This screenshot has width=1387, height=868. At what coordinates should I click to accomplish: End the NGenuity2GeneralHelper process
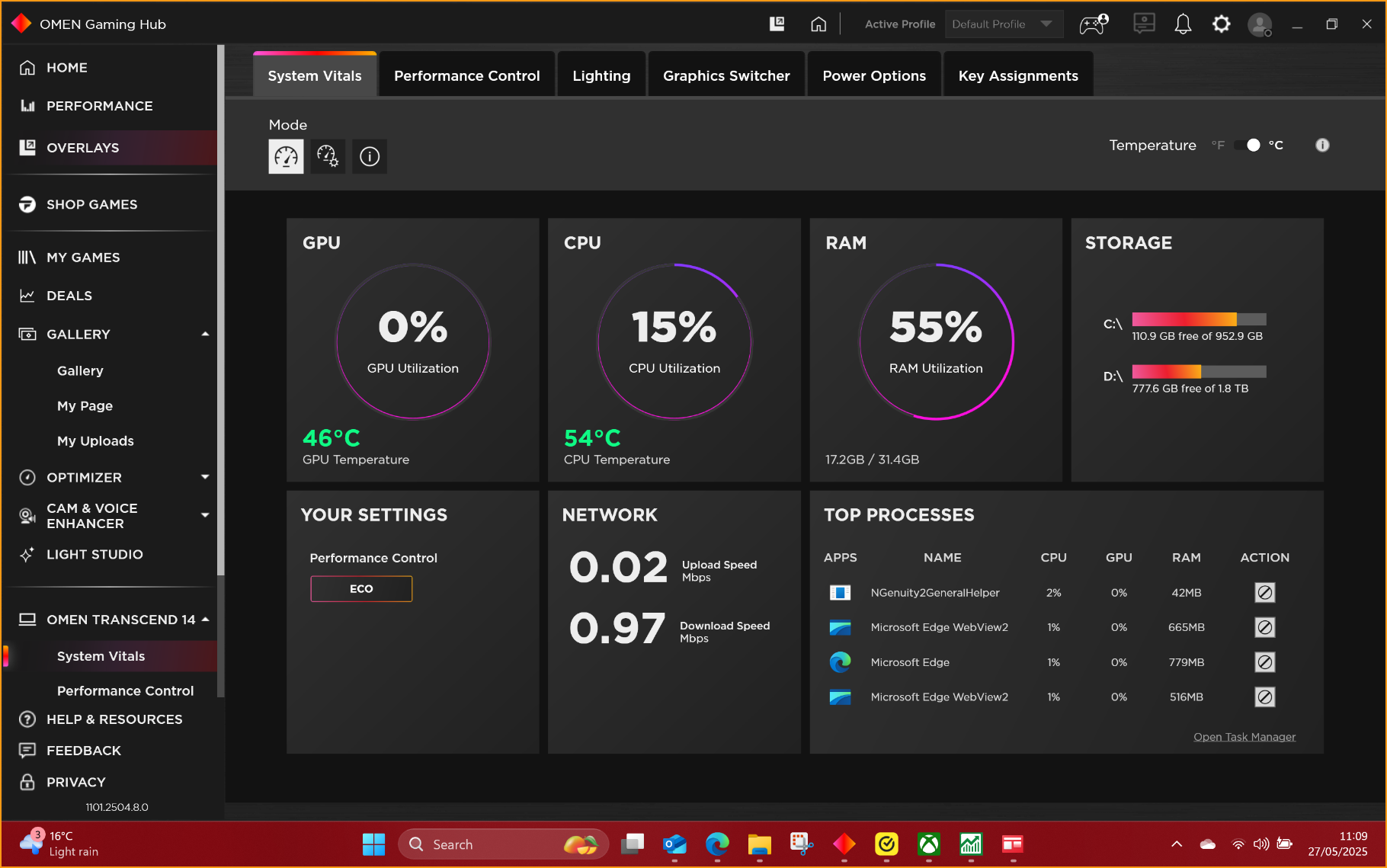coord(1264,593)
